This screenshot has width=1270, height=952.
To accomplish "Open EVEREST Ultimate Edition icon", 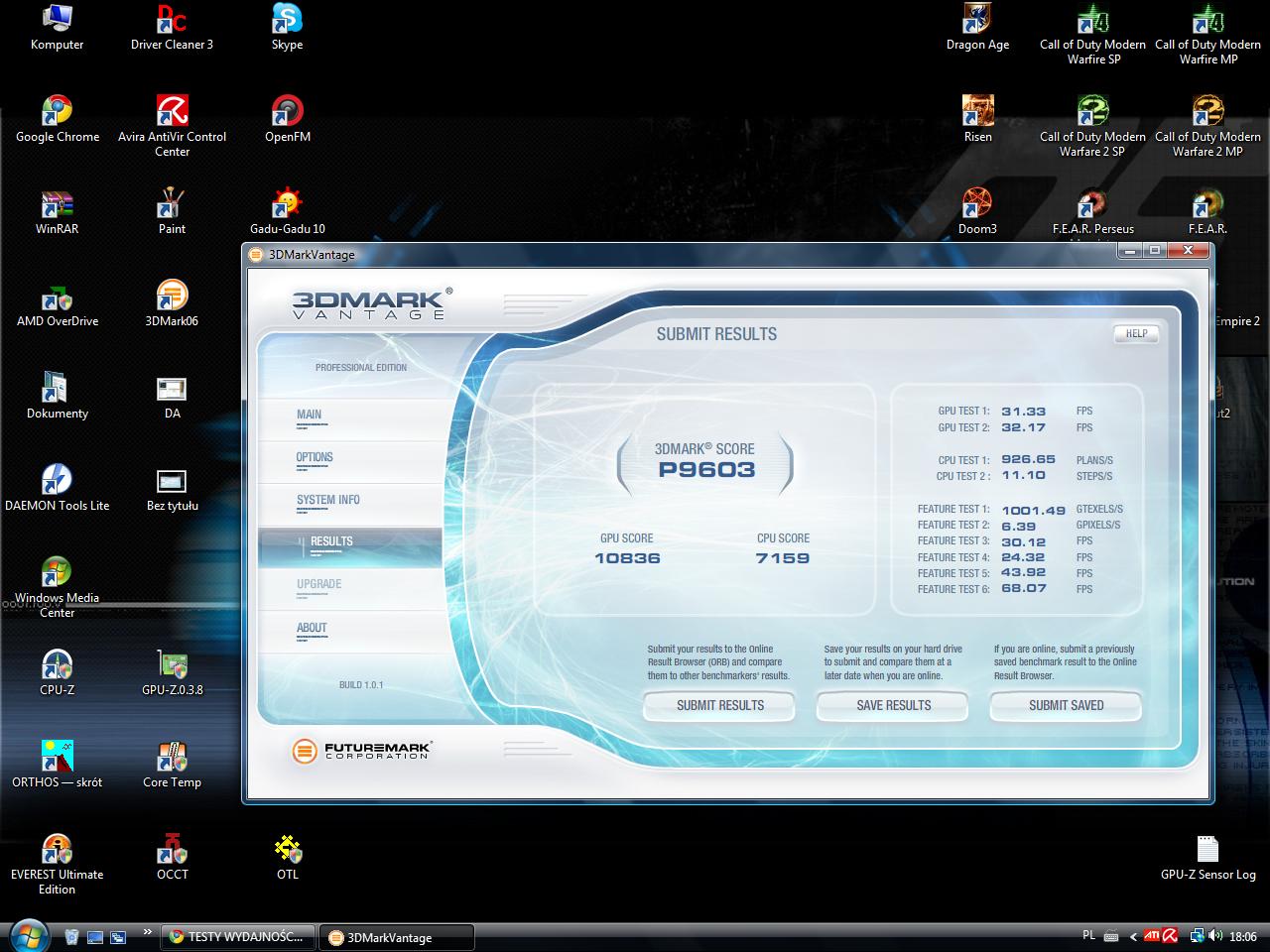I will [x=57, y=865].
